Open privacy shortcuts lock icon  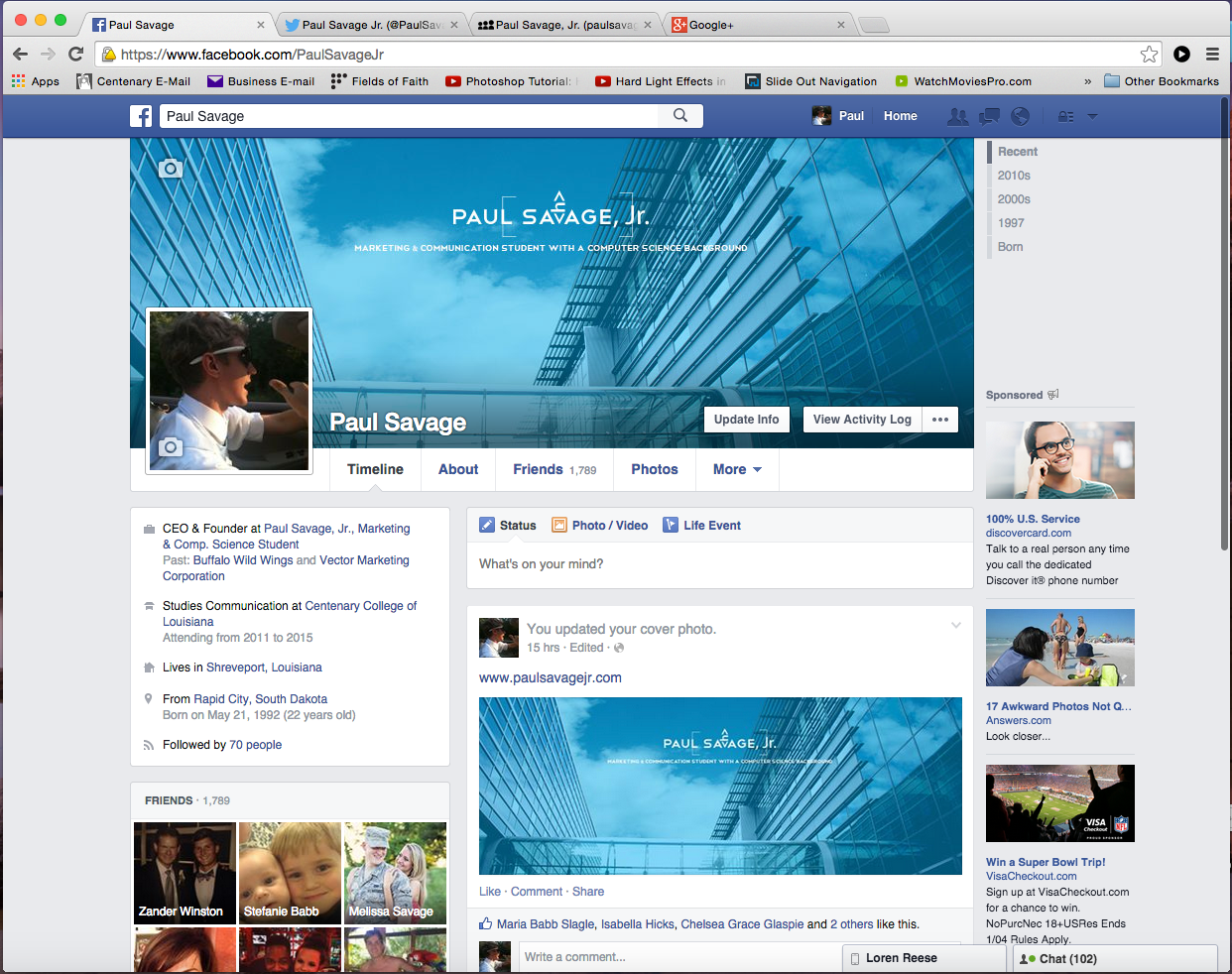point(1065,116)
